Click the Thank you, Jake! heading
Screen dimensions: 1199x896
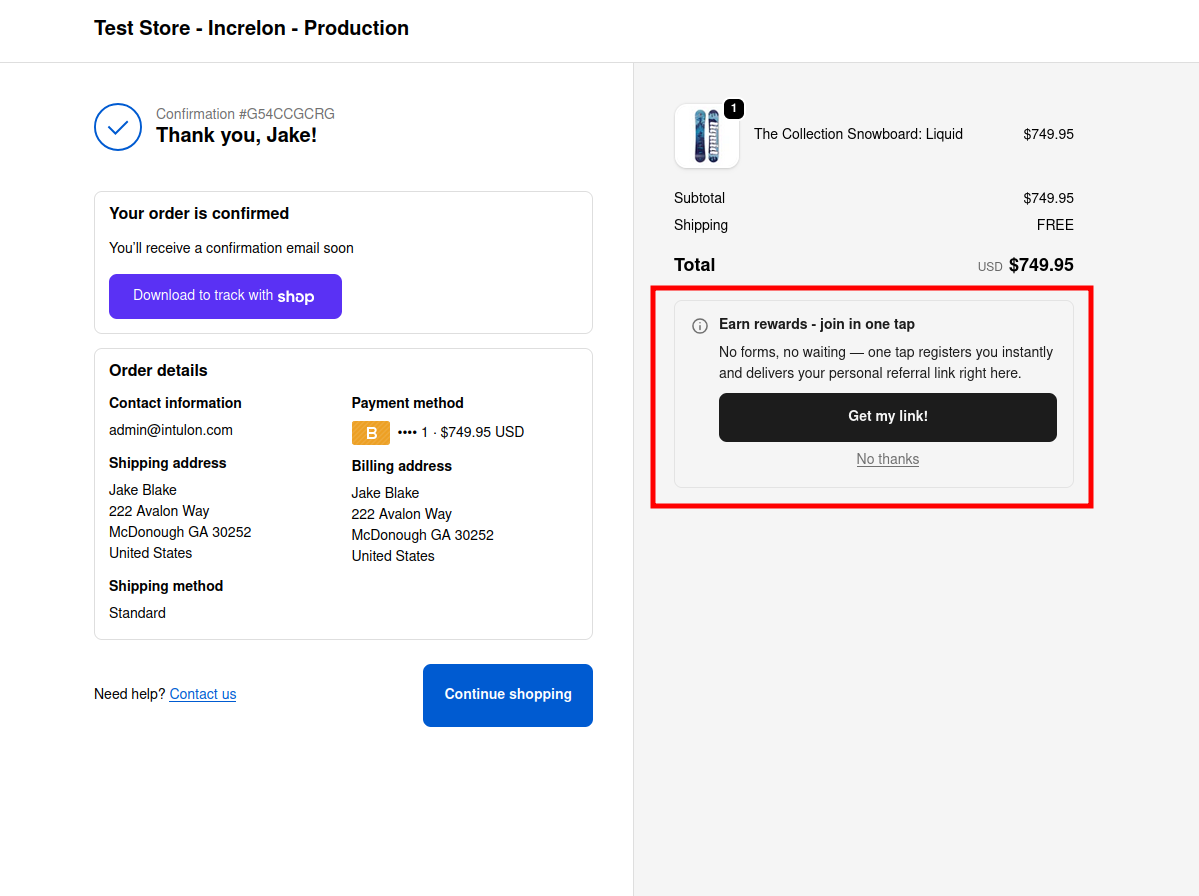point(236,135)
